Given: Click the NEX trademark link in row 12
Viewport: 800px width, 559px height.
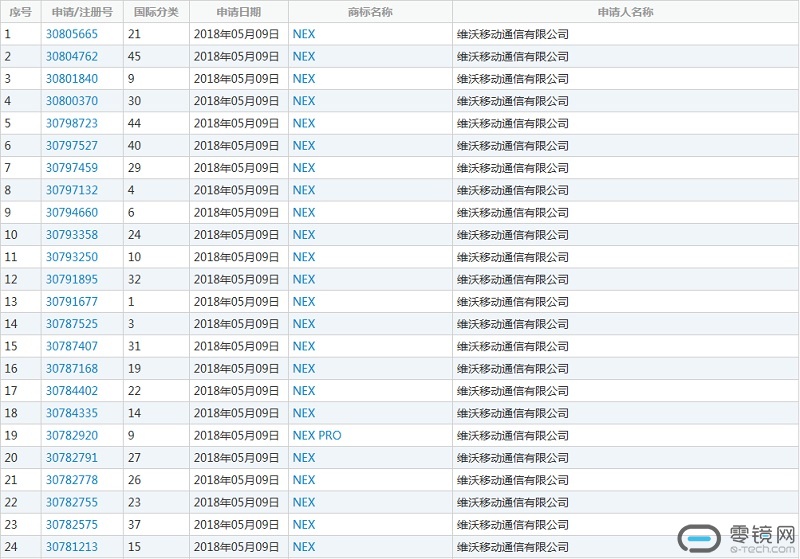Looking at the screenshot, I should 304,280.
